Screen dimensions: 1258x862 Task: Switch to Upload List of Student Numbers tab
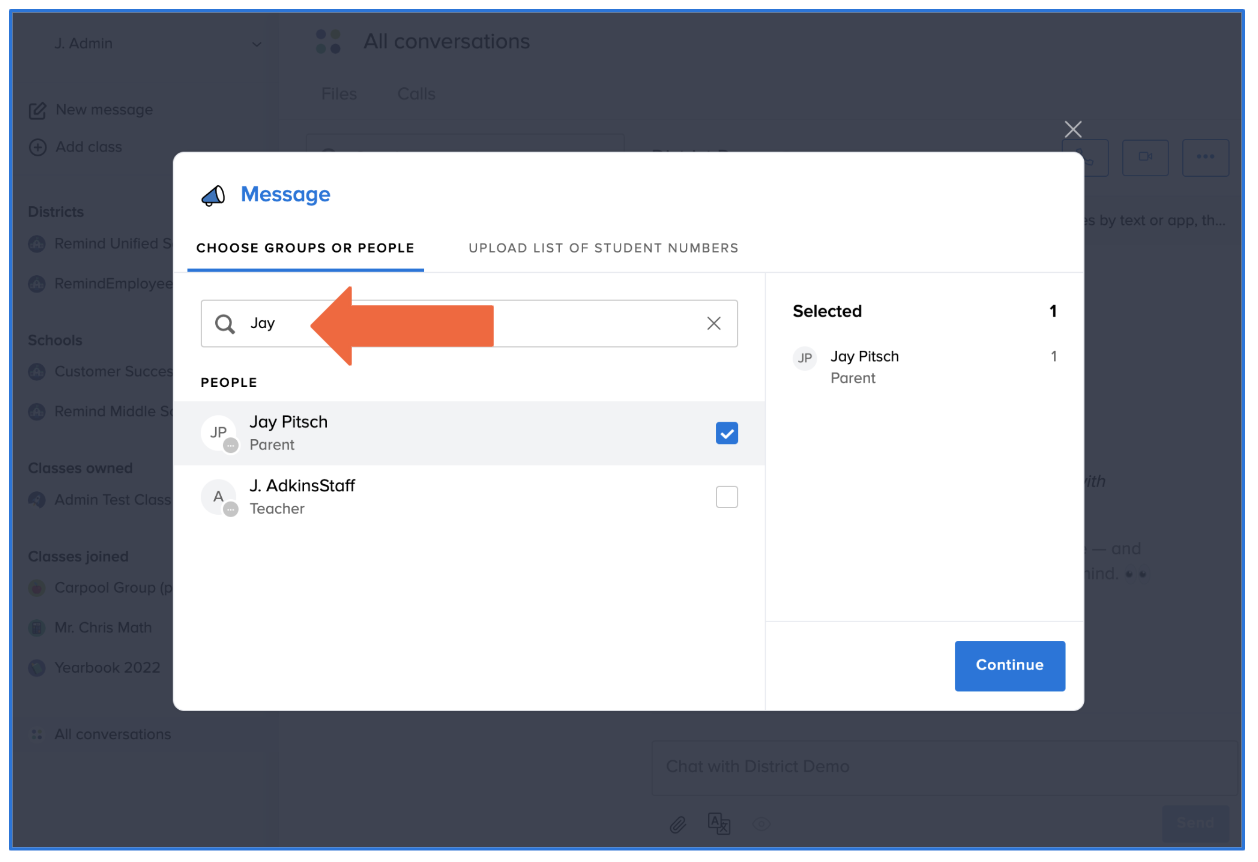point(603,248)
